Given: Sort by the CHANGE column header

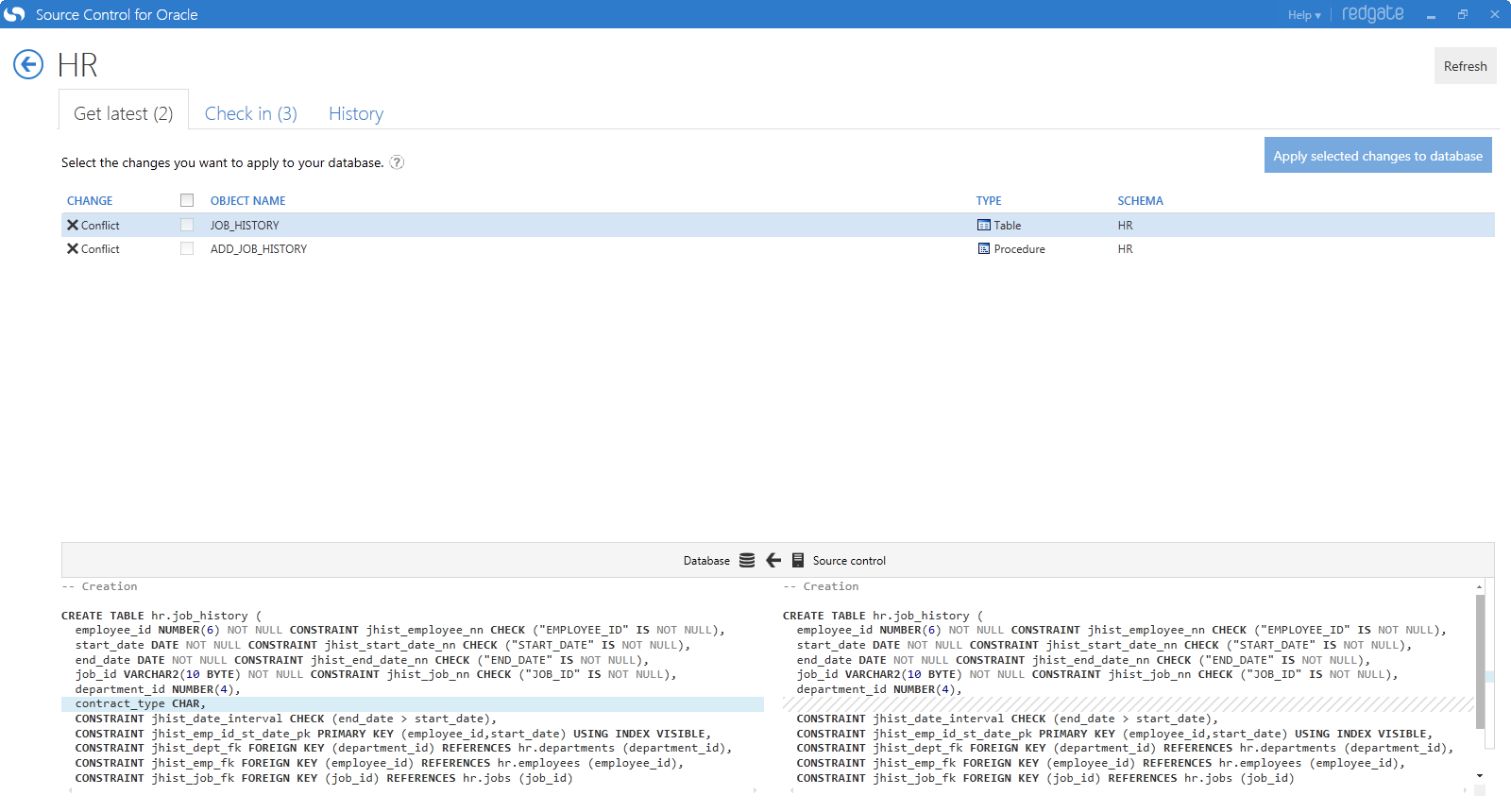Looking at the screenshot, I should (90, 201).
